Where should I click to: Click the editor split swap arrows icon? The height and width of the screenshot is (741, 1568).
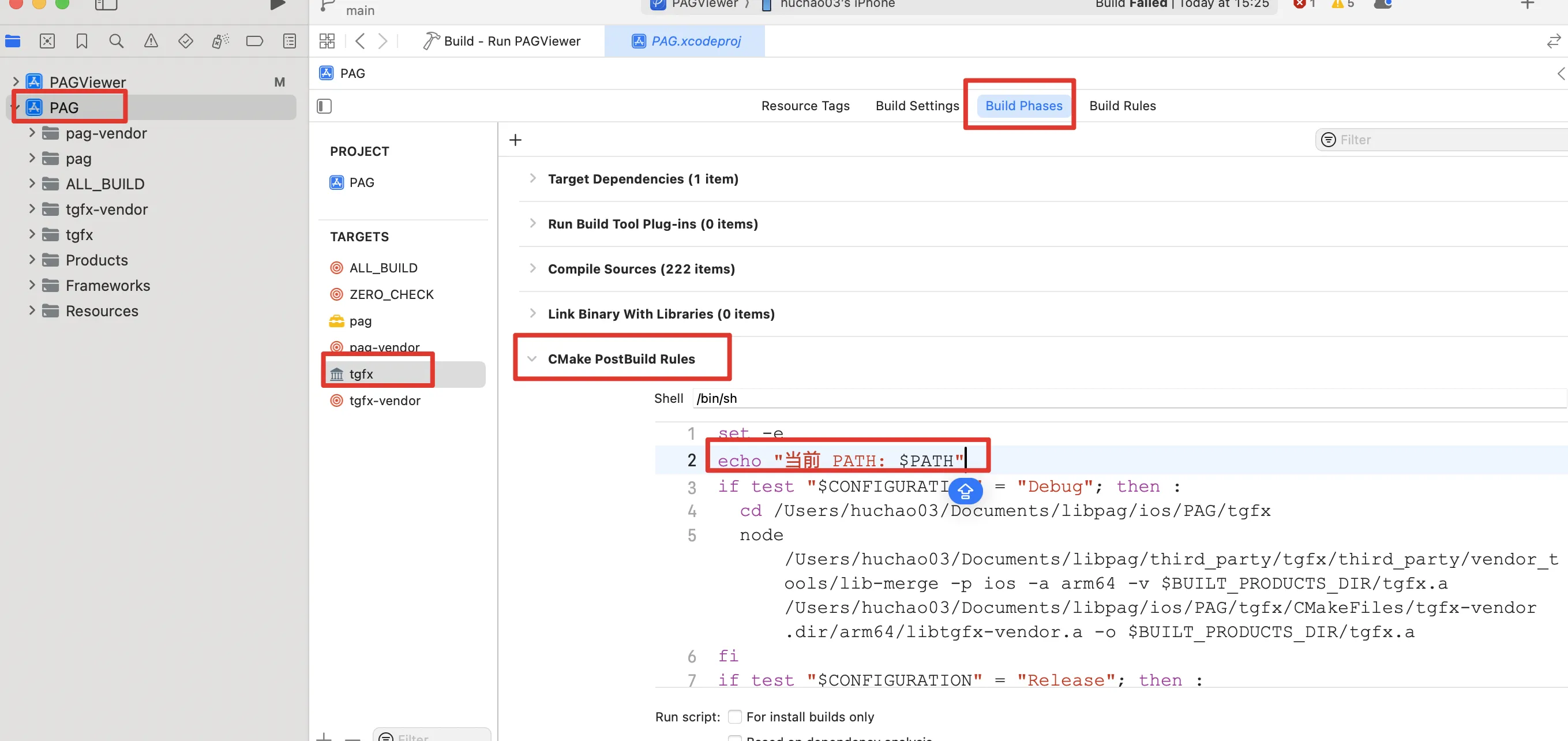1554,42
